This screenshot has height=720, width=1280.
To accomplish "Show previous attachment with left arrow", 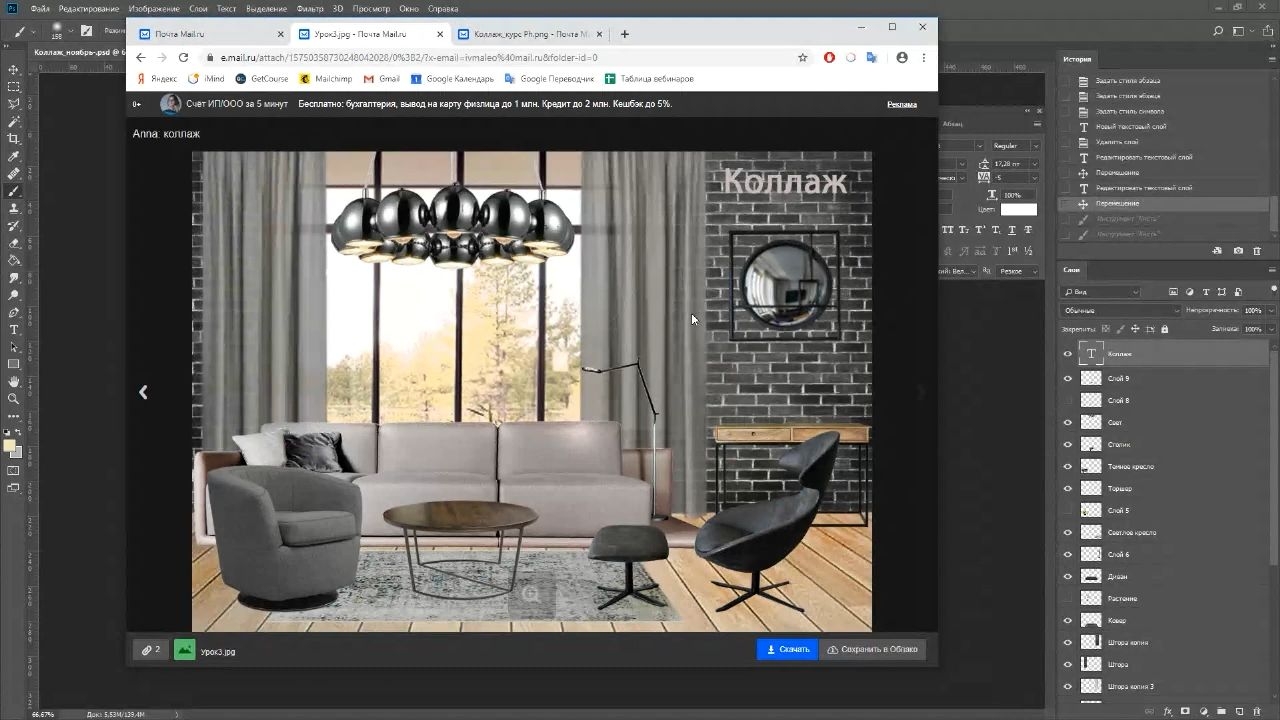I will tap(143, 393).
